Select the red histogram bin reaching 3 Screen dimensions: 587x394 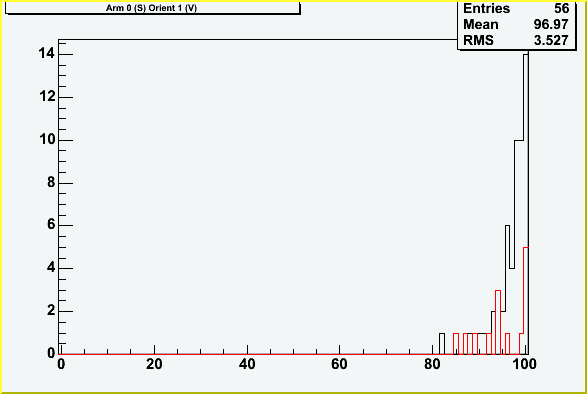click(498, 322)
